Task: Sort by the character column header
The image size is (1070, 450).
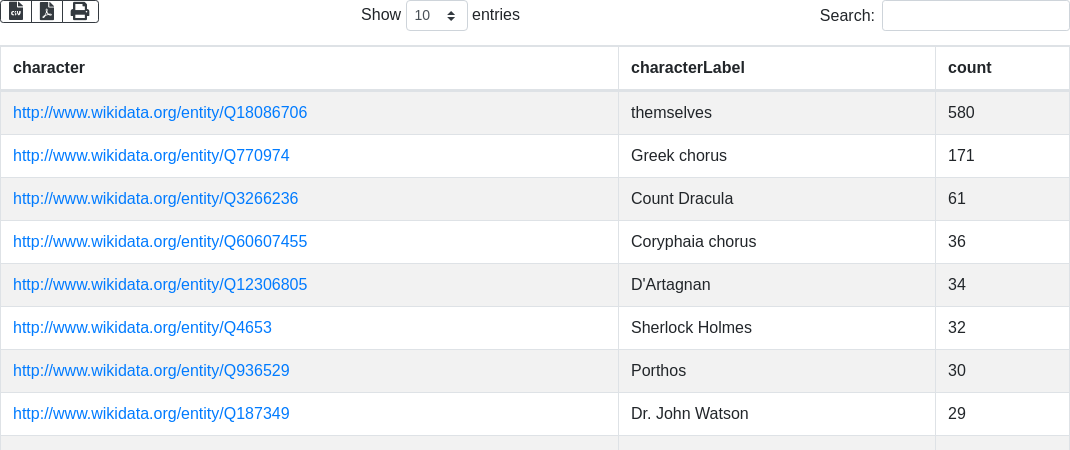Action: point(49,68)
